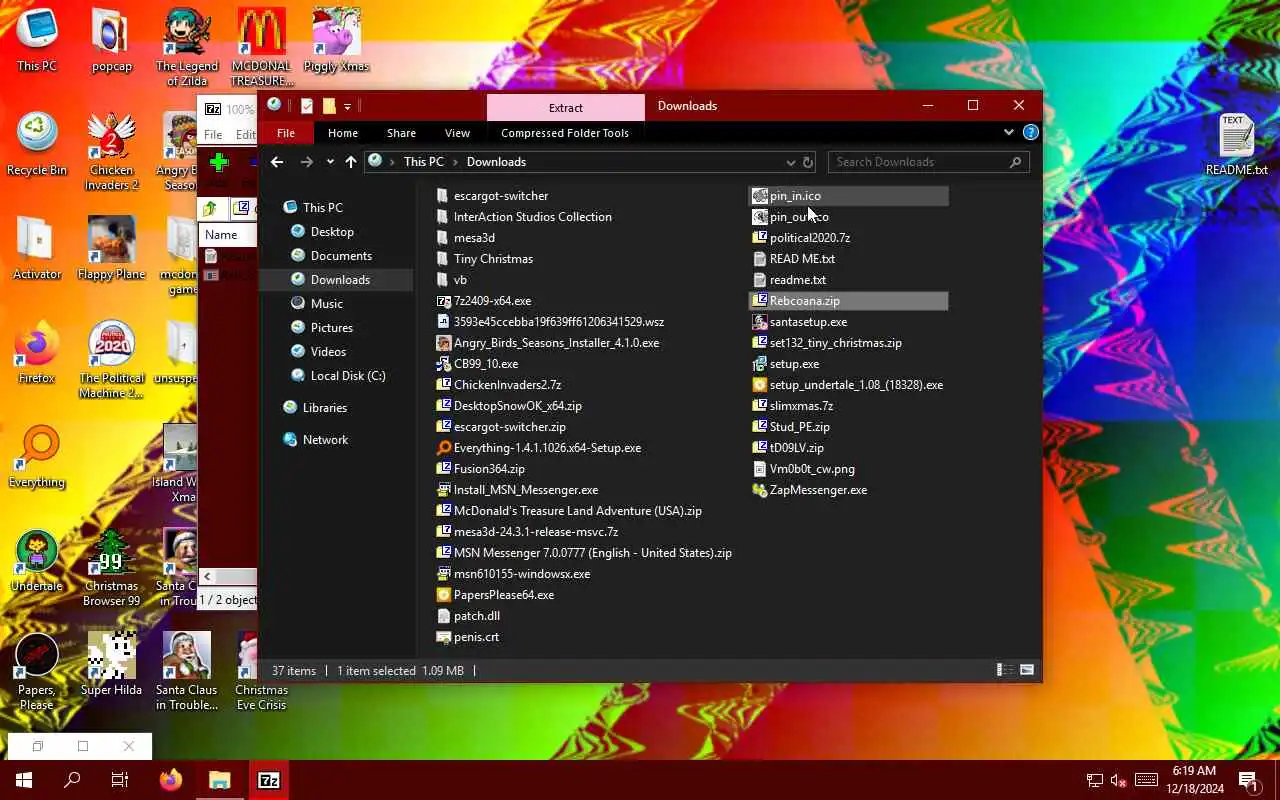Open Firefox desktop shortcut
This screenshot has height=800, width=1280.
click(37, 353)
